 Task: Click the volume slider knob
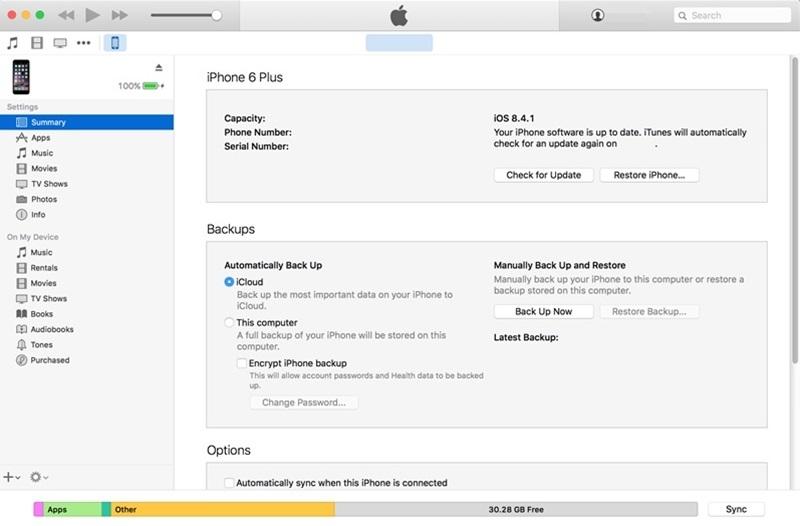click(216, 15)
